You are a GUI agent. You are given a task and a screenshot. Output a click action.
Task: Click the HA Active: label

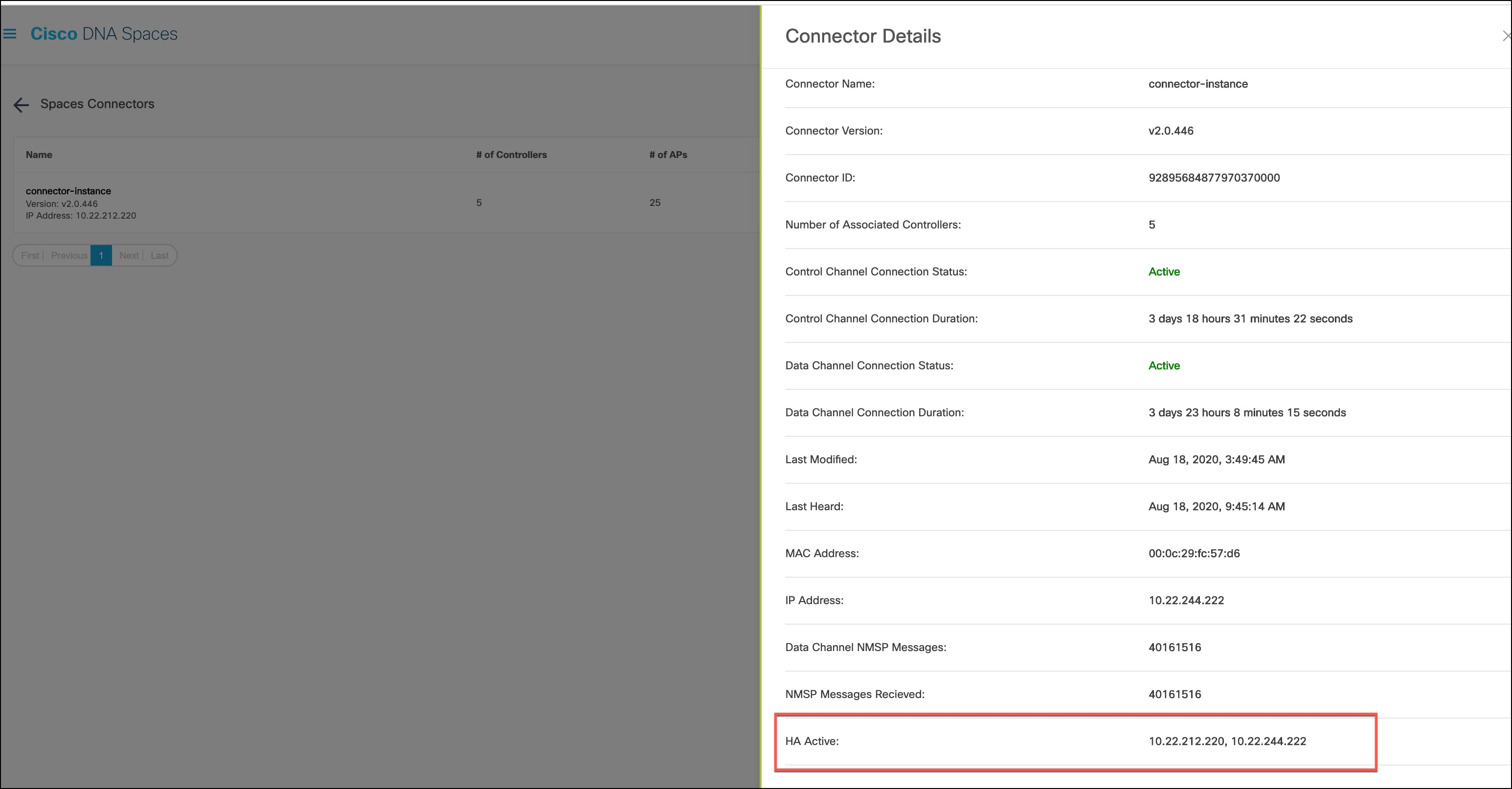812,742
